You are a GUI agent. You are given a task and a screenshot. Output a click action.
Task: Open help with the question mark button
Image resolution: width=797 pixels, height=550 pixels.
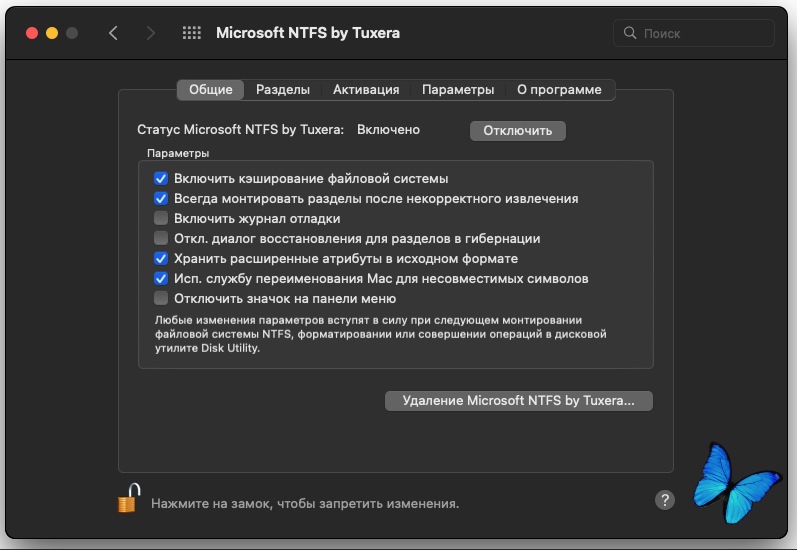click(665, 500)
